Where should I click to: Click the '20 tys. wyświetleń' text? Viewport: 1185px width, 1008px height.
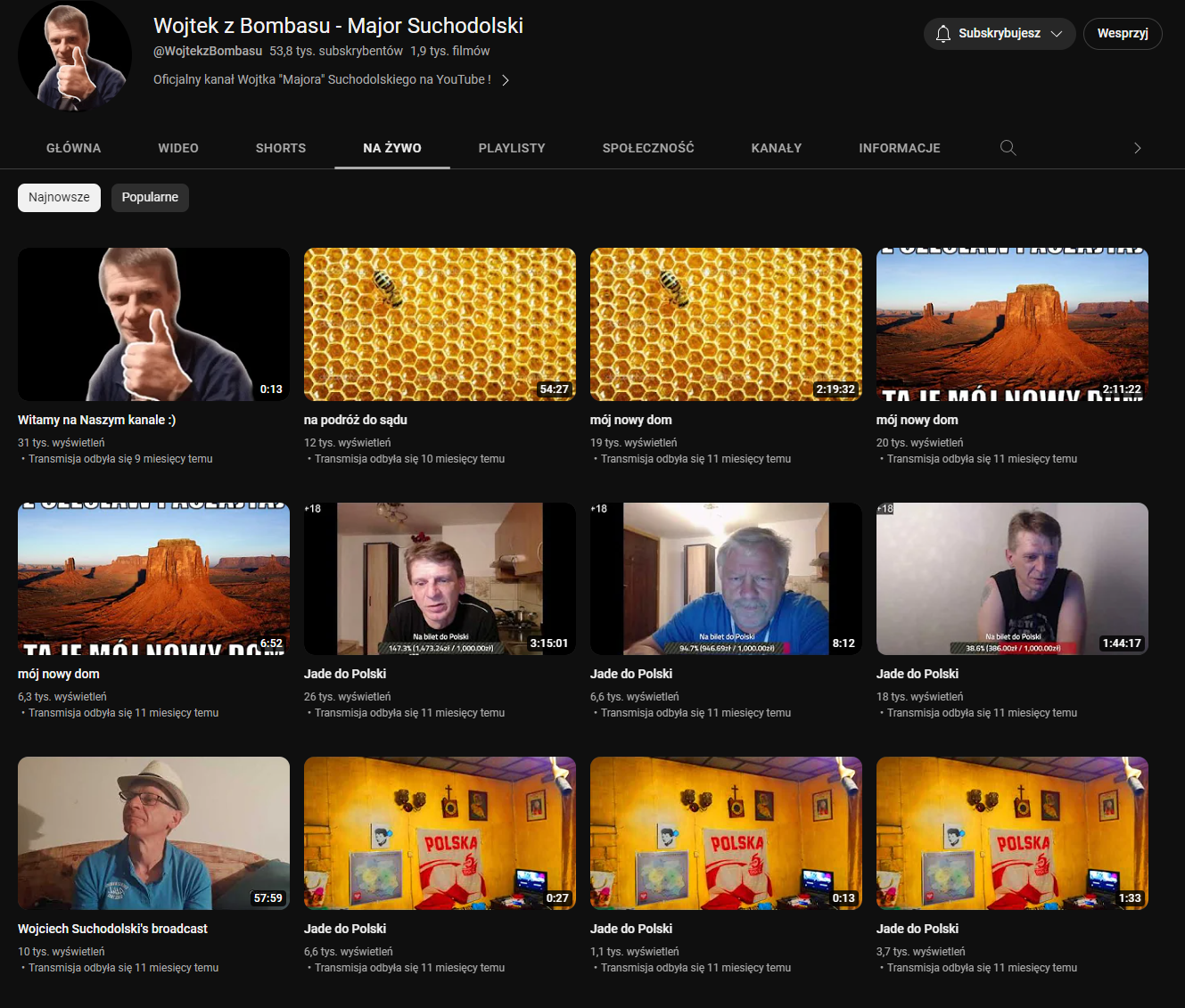coord(920,443)
